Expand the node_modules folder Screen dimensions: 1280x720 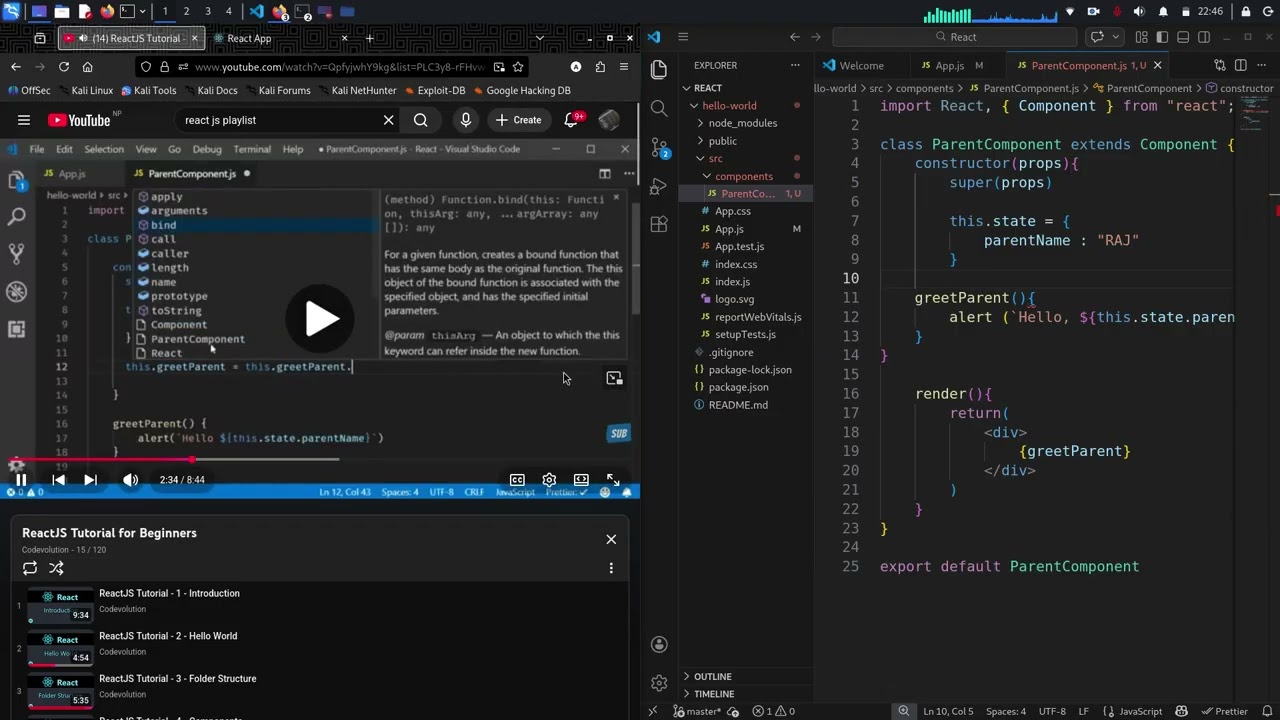tap(743, 123)
